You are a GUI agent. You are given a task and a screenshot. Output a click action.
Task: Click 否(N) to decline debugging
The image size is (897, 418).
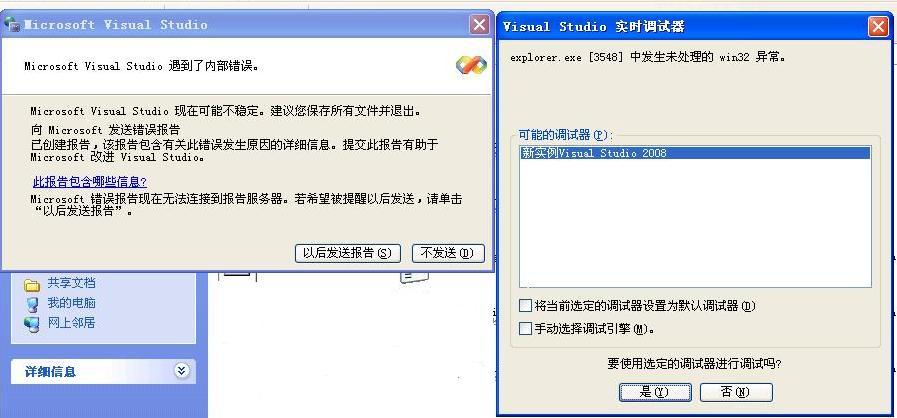click(x=736, y=392)
